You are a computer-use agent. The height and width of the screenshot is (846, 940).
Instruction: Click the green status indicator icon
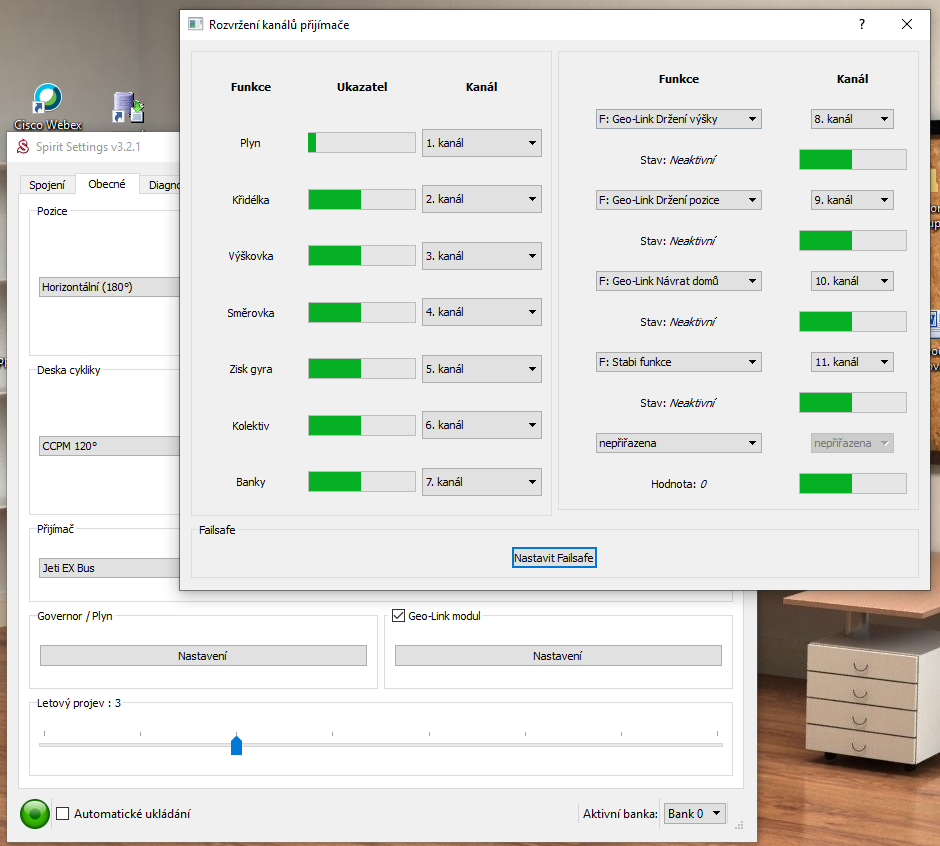[34, 814]
